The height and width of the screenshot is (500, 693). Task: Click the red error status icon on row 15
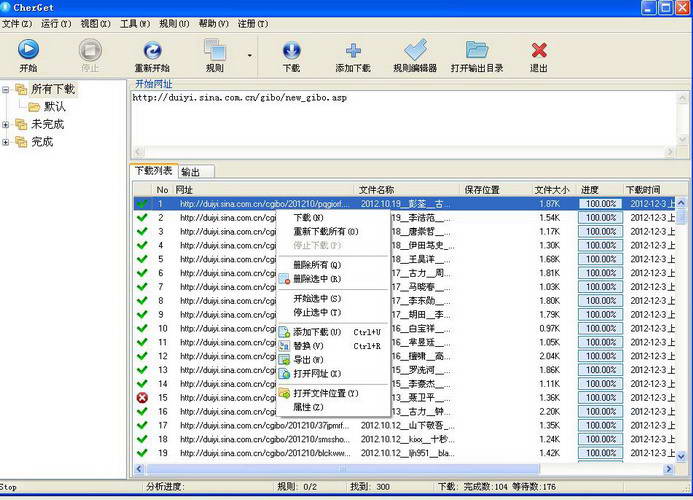click(x=142, y=397)
